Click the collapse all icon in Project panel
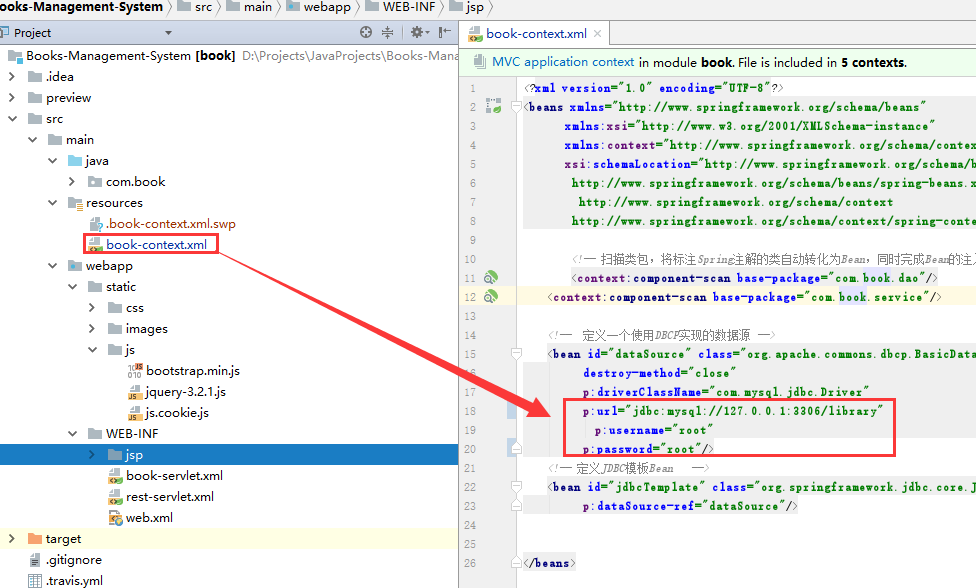The height and width of the screenshot is (588, 976). click(388, 33)
